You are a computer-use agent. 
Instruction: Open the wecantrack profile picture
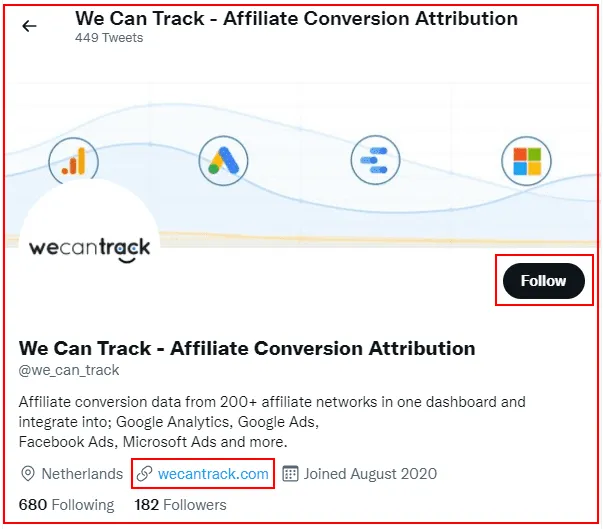coord(90,248)
